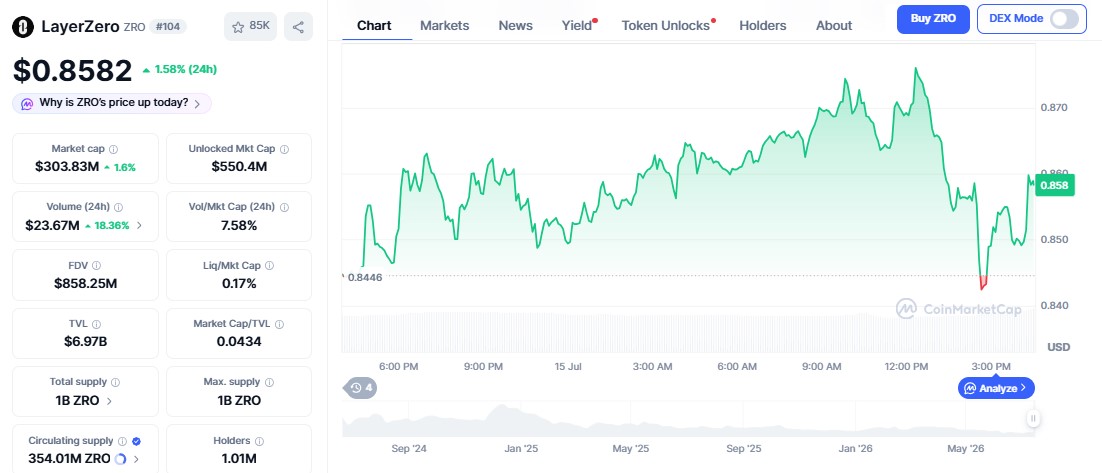Screen dimensions: 1102x473
Task: Click the historical range overview mini chart
Action: tap(688, 419)
